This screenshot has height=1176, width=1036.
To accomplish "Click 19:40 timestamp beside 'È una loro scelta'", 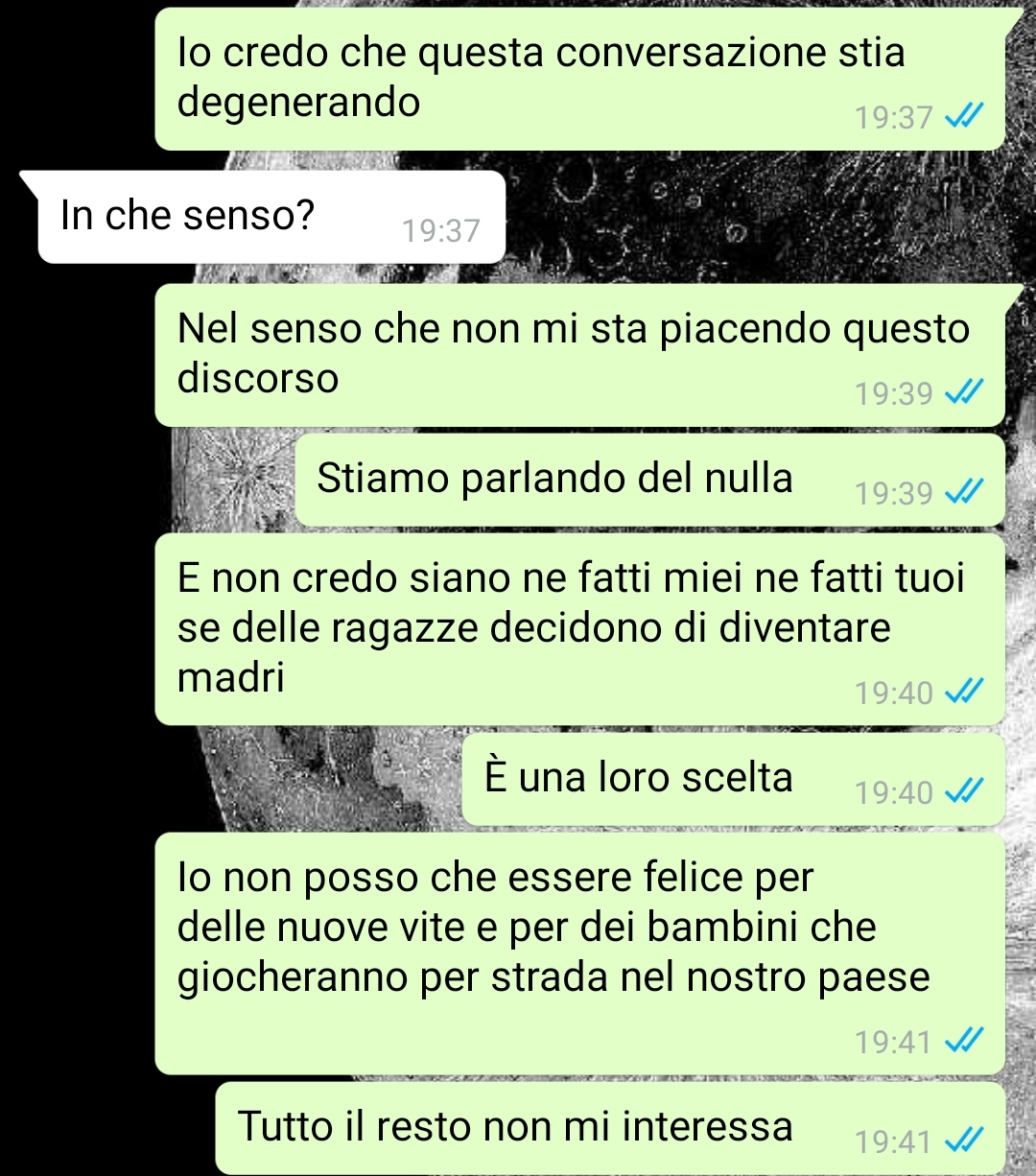I will pyautogui.click(x=893, y=793).
